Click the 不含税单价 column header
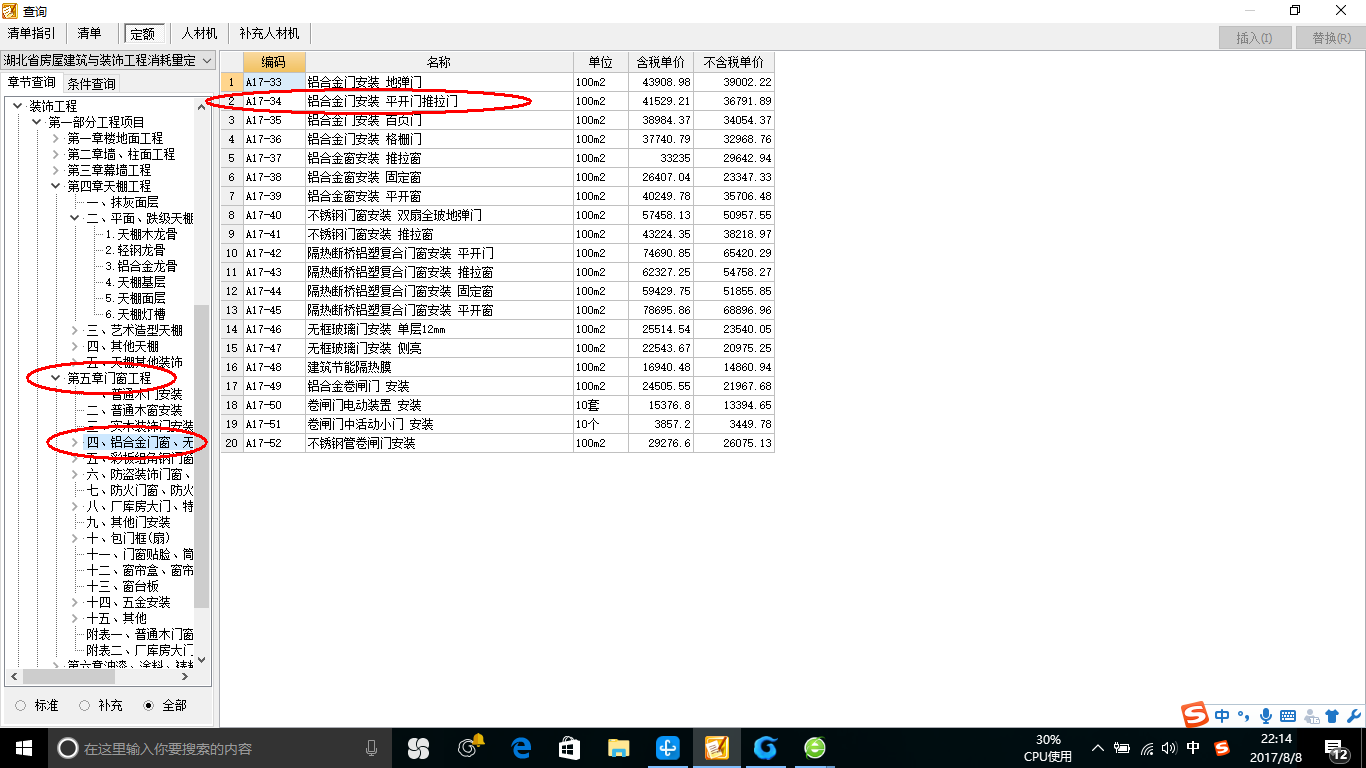1366x768 pixels. click(734, 62)
